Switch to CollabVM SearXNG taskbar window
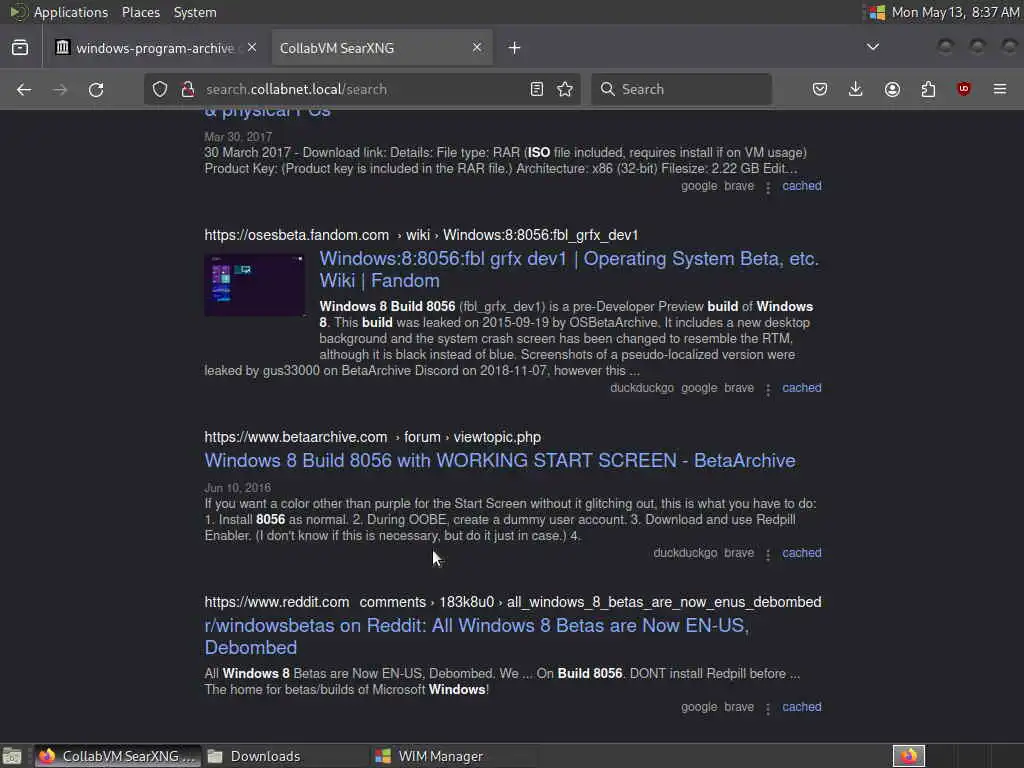The width and height of the screenshot is (1024, 768). pos(118,756)
